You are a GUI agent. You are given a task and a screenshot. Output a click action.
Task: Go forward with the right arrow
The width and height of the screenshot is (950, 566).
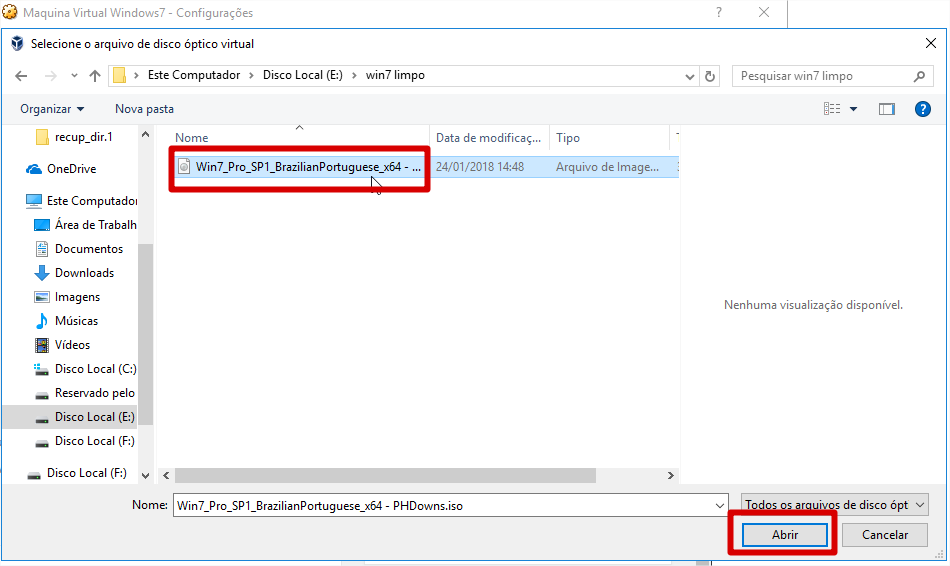point(51,76)
